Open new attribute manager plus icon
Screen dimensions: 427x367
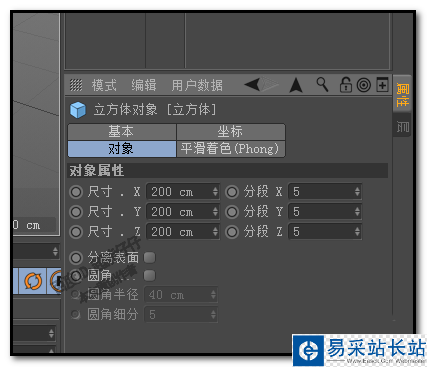click(x=382, y=85)
